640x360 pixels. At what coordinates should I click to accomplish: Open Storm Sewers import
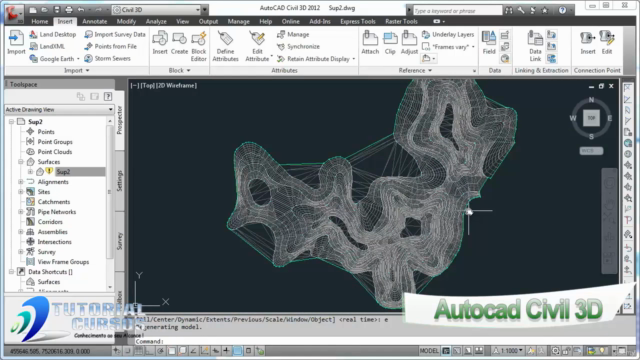click(108, 58)
